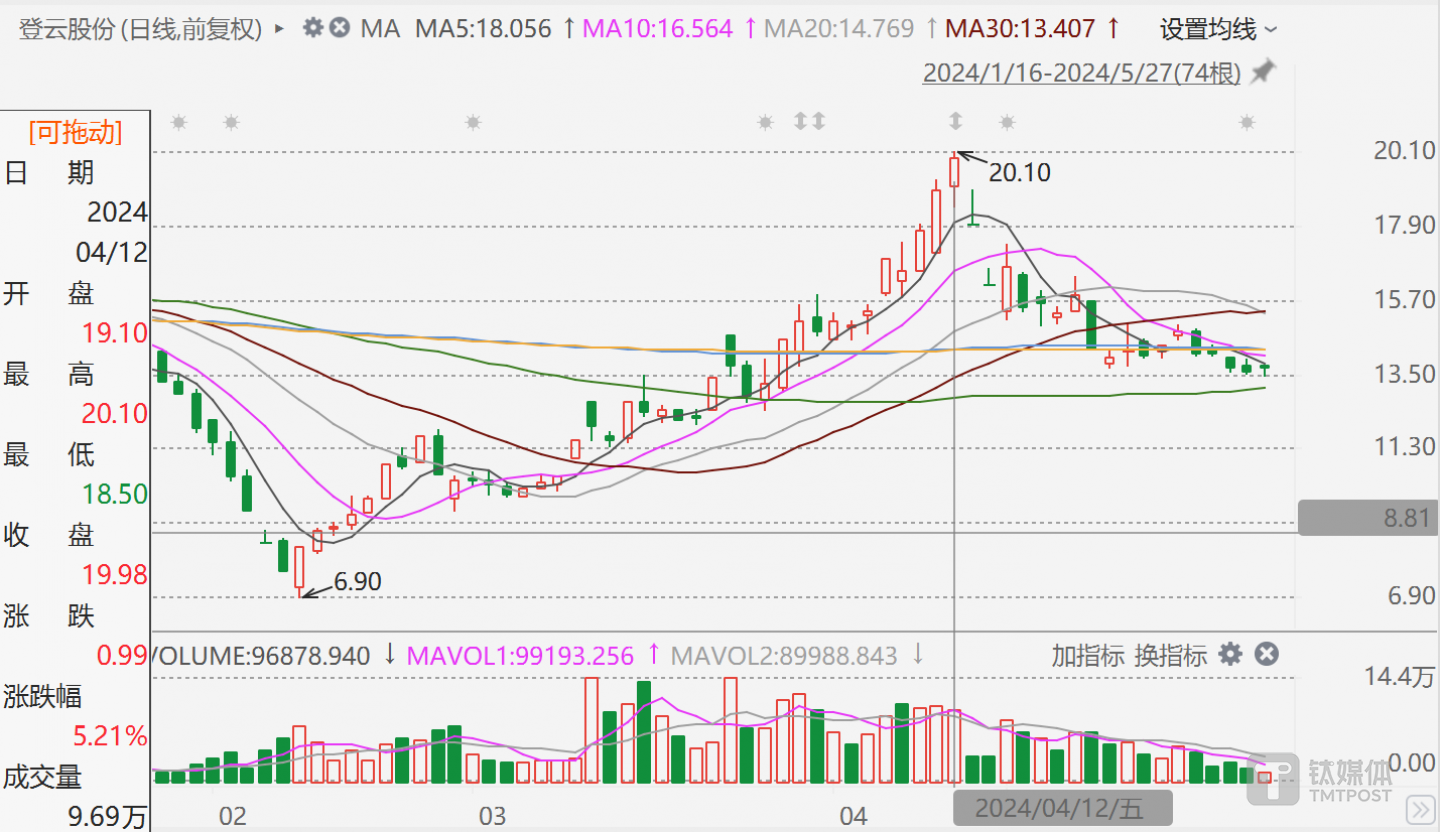This screenshot has height=832, width=1440.
Task: Click 换指标 to switch indicator
Action: [x=1170, y=656]
